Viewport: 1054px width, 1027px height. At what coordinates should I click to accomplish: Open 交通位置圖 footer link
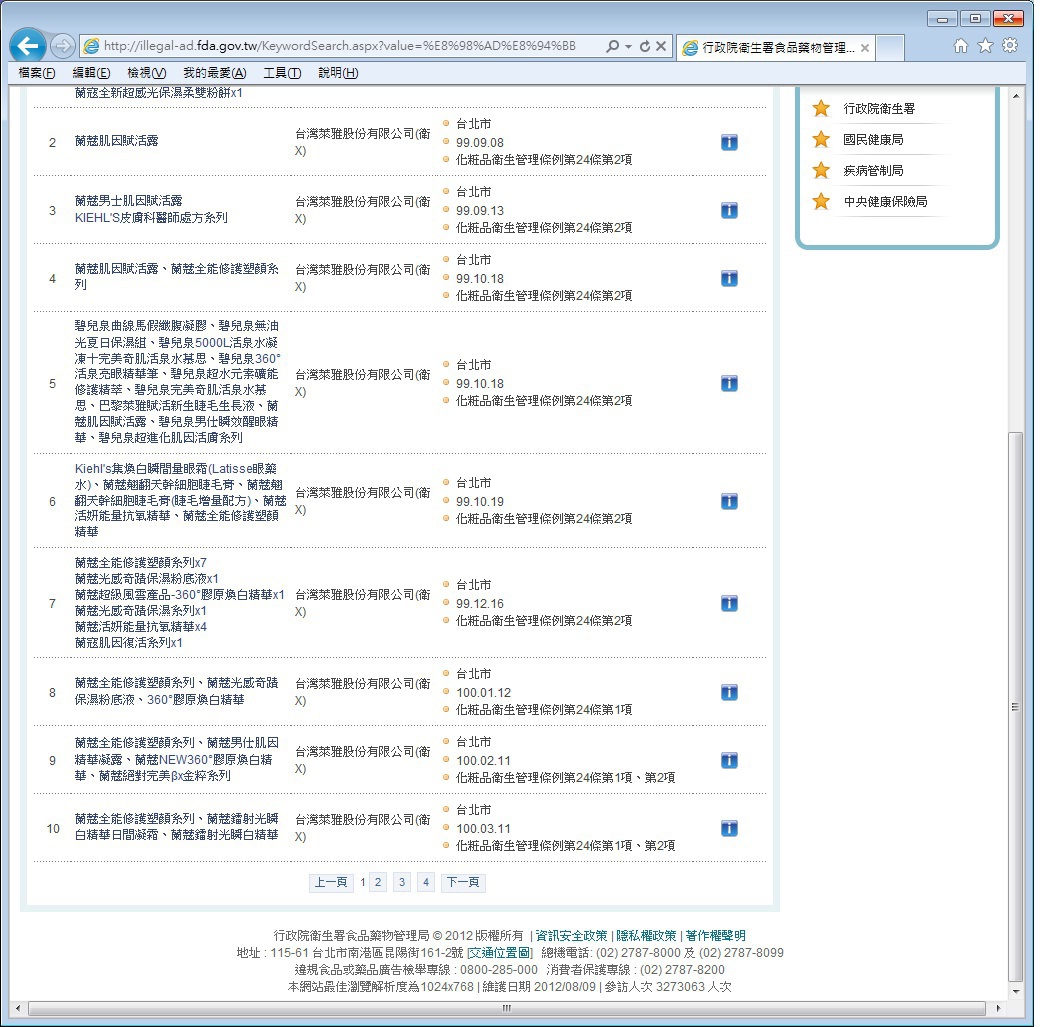[499, 952]
